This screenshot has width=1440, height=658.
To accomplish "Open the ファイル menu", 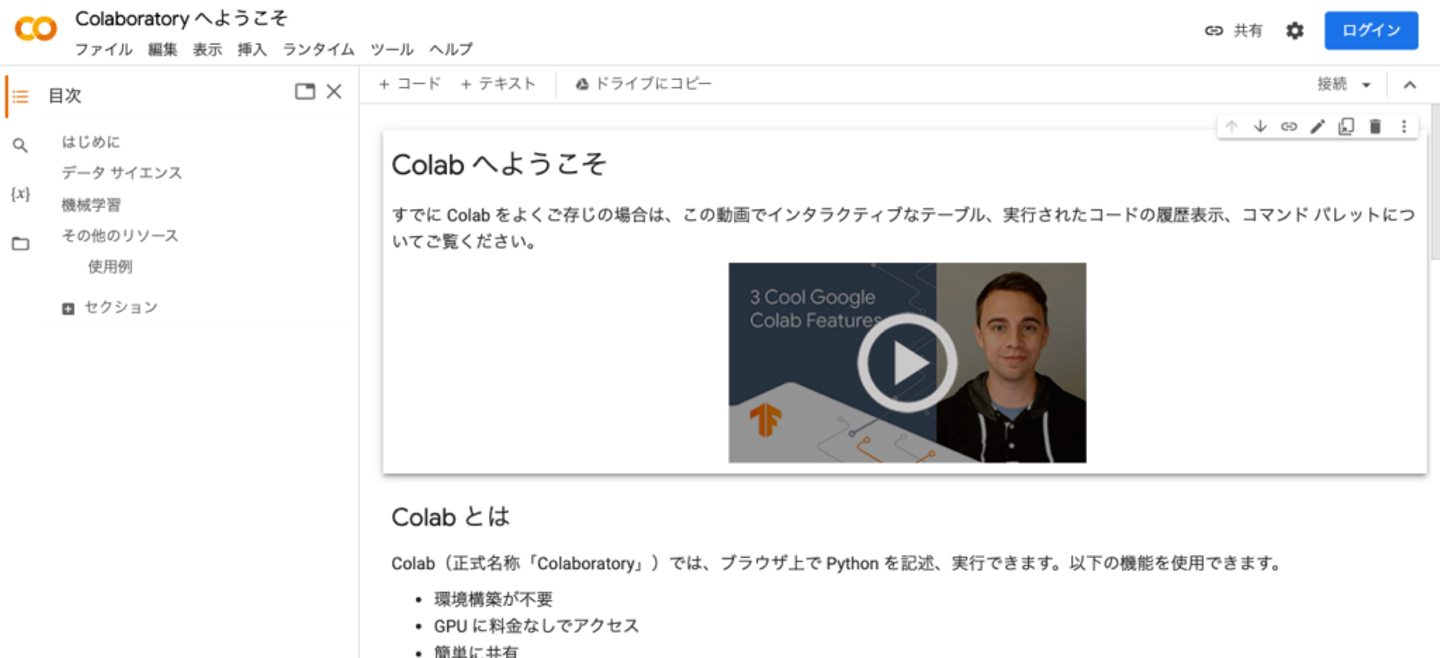I will pyautogui.click(x=103, y=49).
